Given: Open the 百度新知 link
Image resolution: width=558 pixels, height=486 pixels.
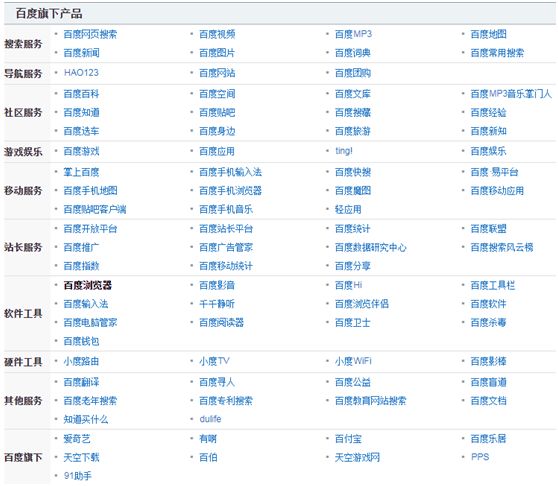Looking at the screenshot, I should pos(489,131).
